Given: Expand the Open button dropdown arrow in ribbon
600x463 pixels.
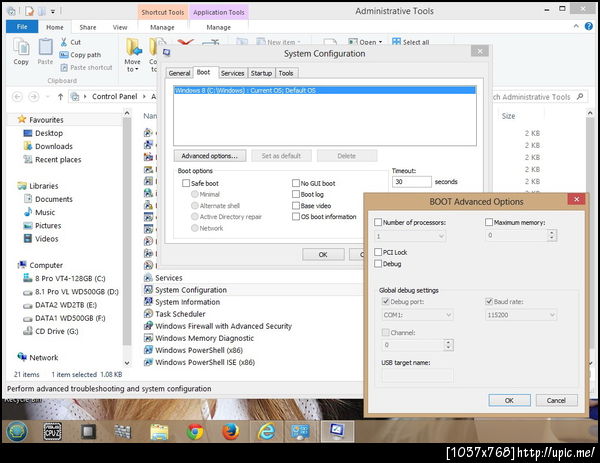Looking at the screenshot, I should tap(380, 42).
